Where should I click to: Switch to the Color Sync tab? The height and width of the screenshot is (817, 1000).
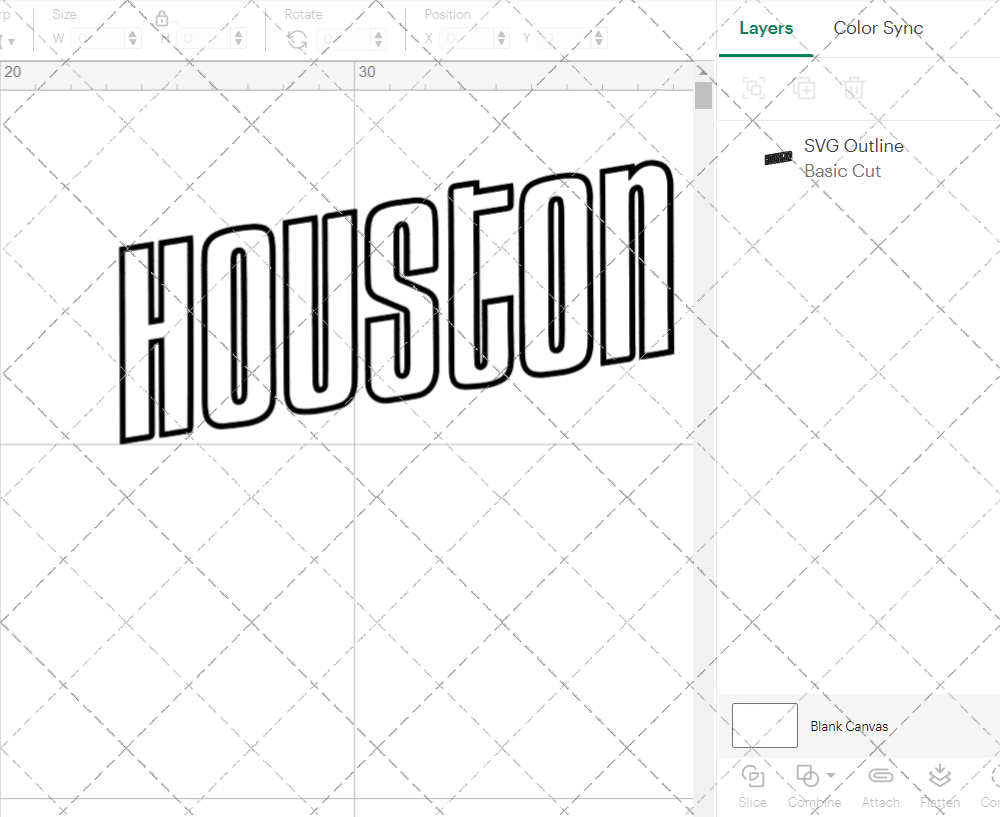coord(878,28)
